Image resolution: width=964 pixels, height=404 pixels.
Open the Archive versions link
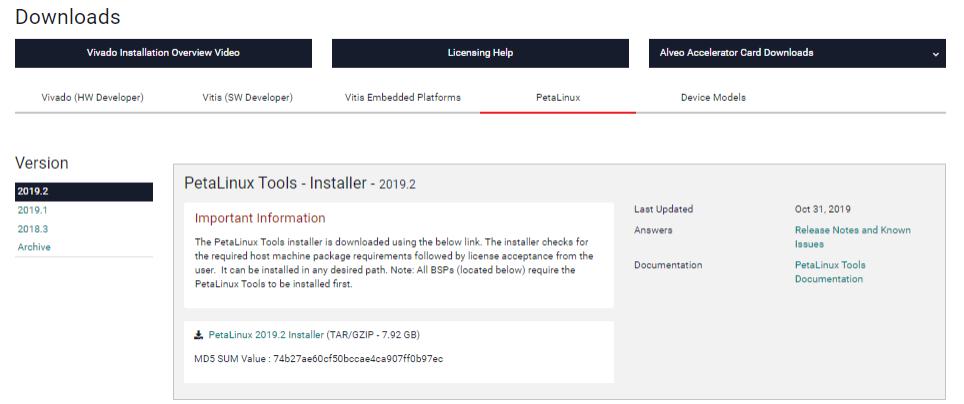pyautogui.click(x=34, y=247)
